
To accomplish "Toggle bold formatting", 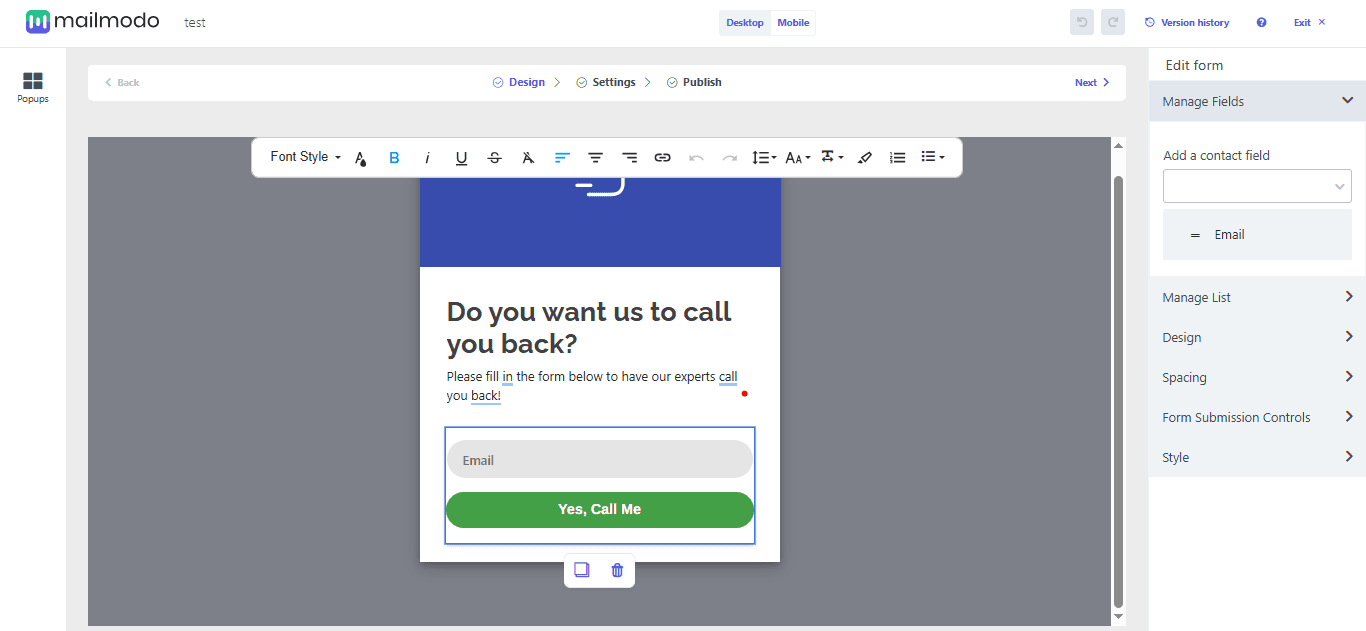I will click(x=394, y=158).
